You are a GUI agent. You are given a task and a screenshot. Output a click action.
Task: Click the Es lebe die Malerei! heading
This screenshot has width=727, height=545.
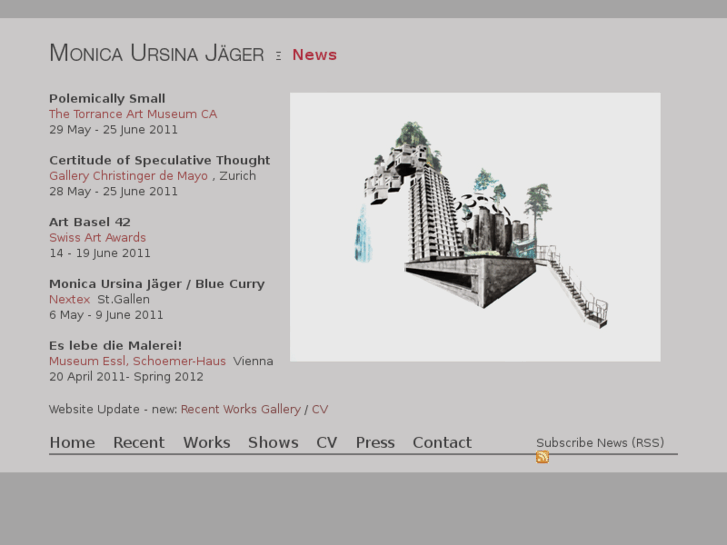tap(115, 346)
